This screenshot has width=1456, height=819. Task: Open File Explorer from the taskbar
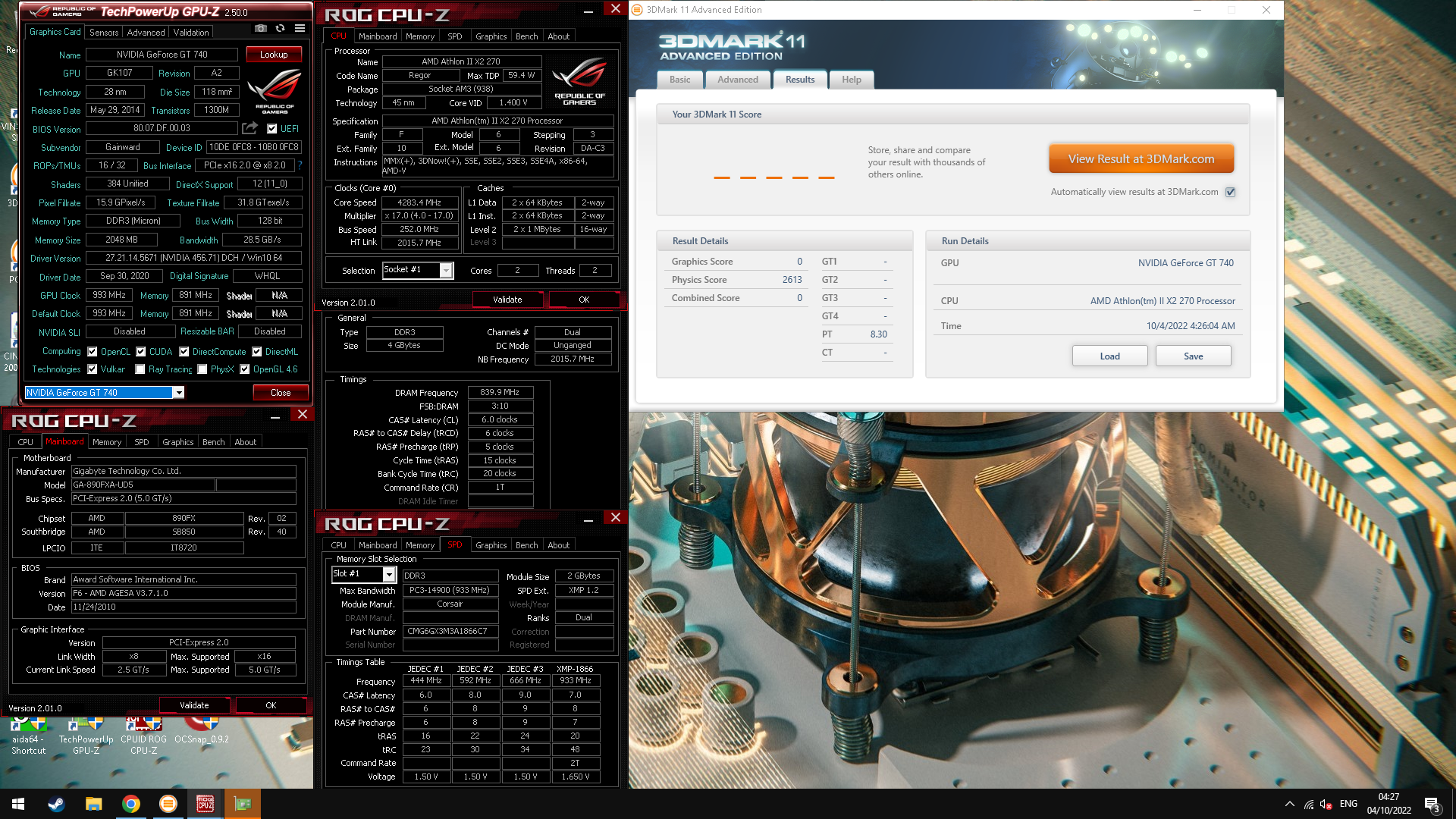click(x=93, y=804)
